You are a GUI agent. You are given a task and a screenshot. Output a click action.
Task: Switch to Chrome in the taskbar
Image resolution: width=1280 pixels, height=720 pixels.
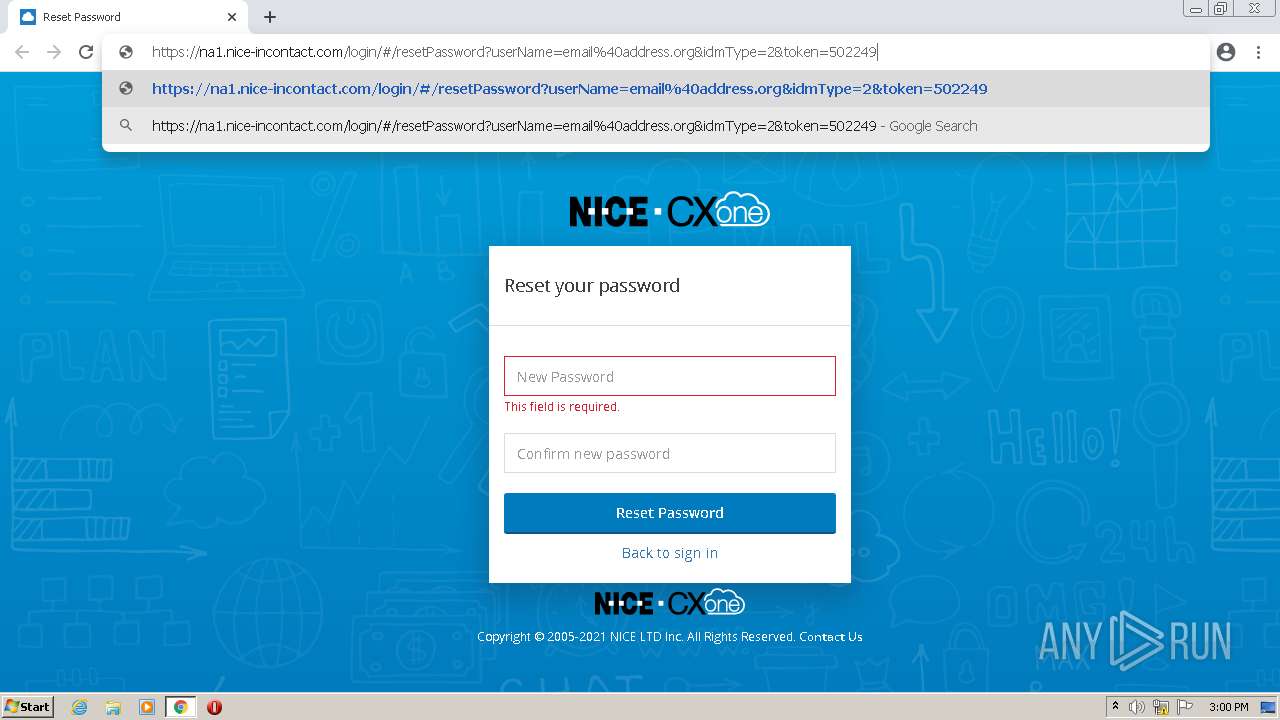tap(181, 707)
